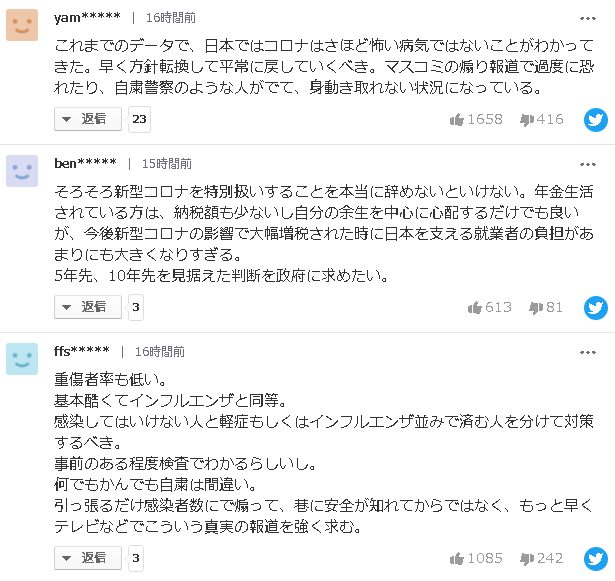Screen dimensions: 615x581
Task: Click the orange yam***** avatar
Action: pos(22,25)
